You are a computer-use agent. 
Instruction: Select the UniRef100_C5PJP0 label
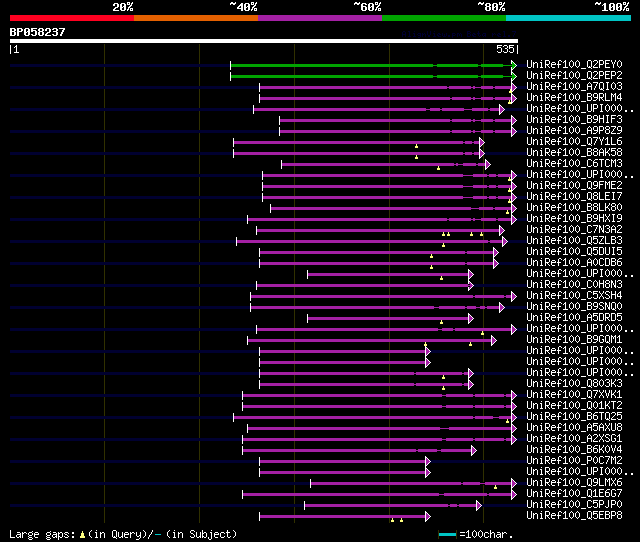tap(574, 505)
